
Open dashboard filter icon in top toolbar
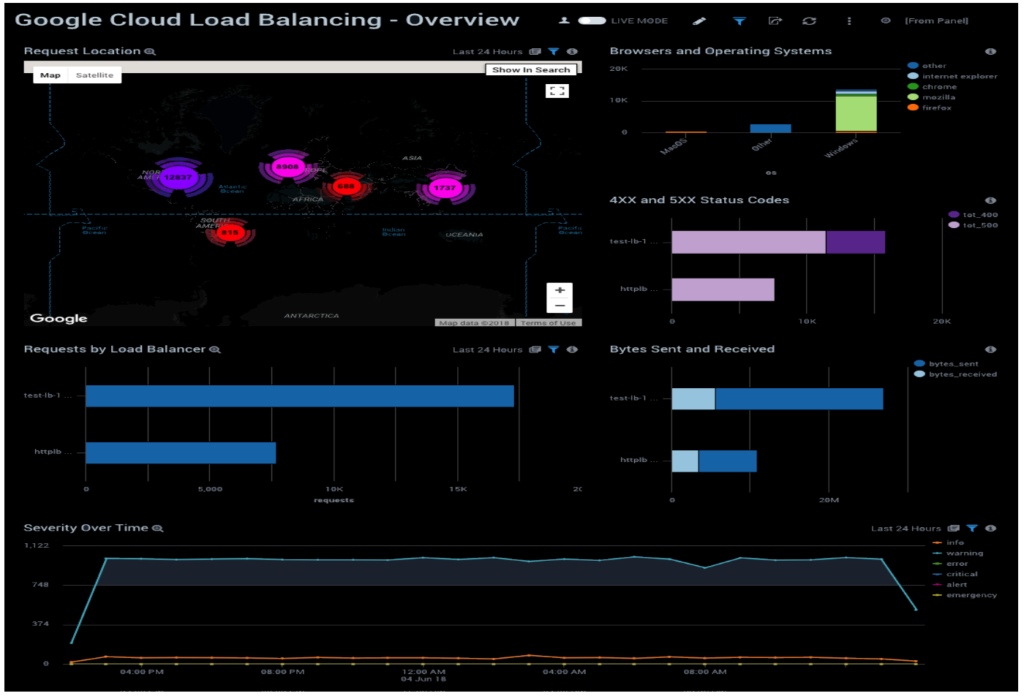pos(739,21)
